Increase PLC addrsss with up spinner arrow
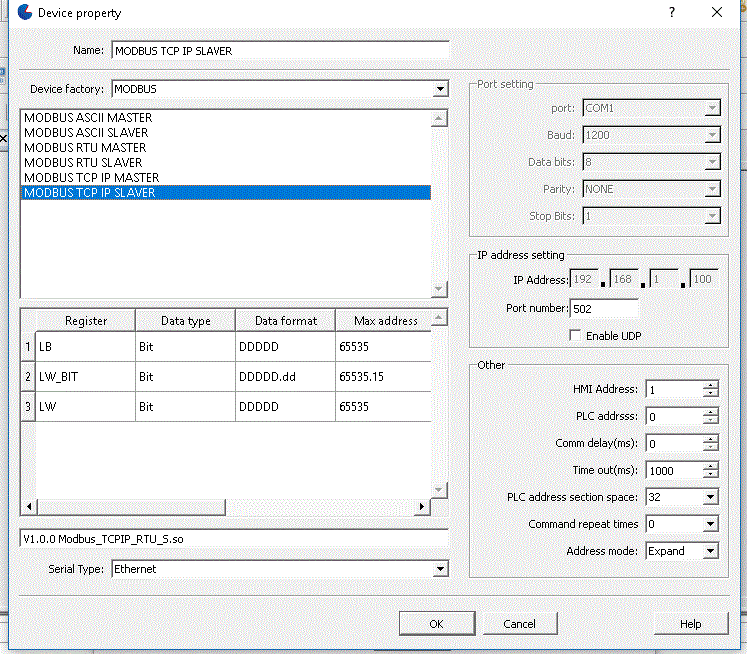 [710, 412]
